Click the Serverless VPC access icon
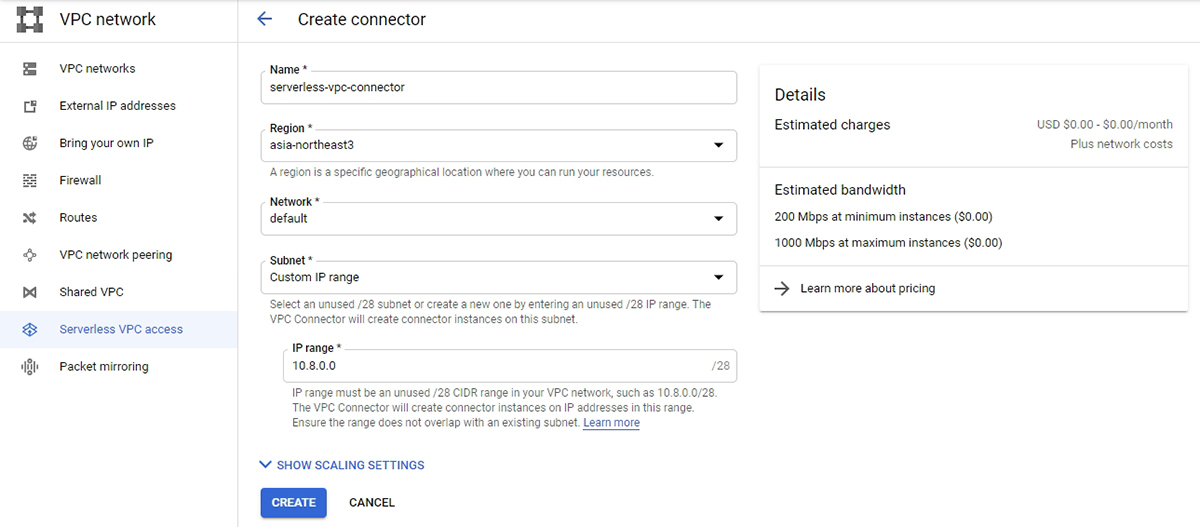 click(x=30, y=329)
